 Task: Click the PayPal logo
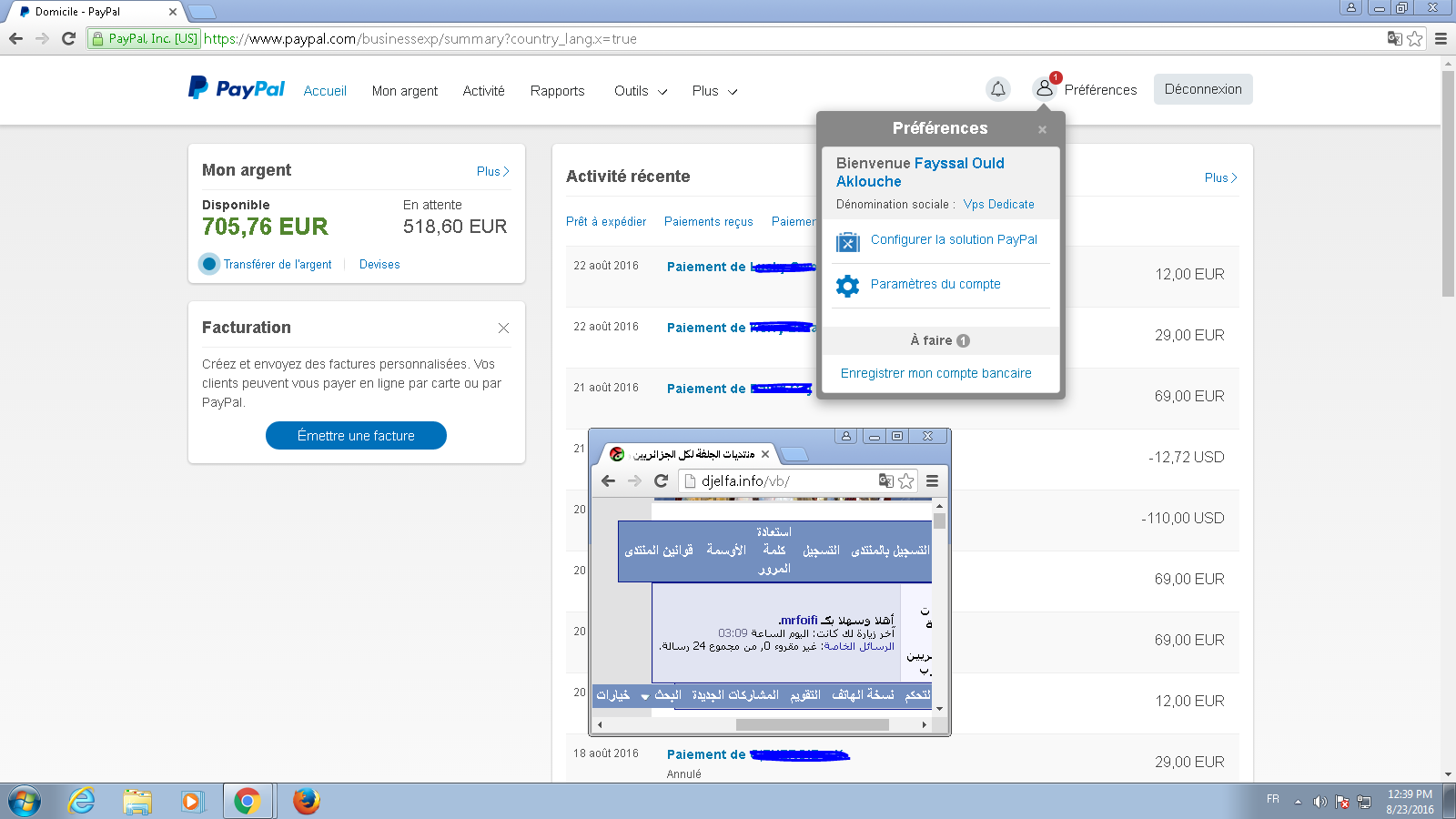click(237, 88)
